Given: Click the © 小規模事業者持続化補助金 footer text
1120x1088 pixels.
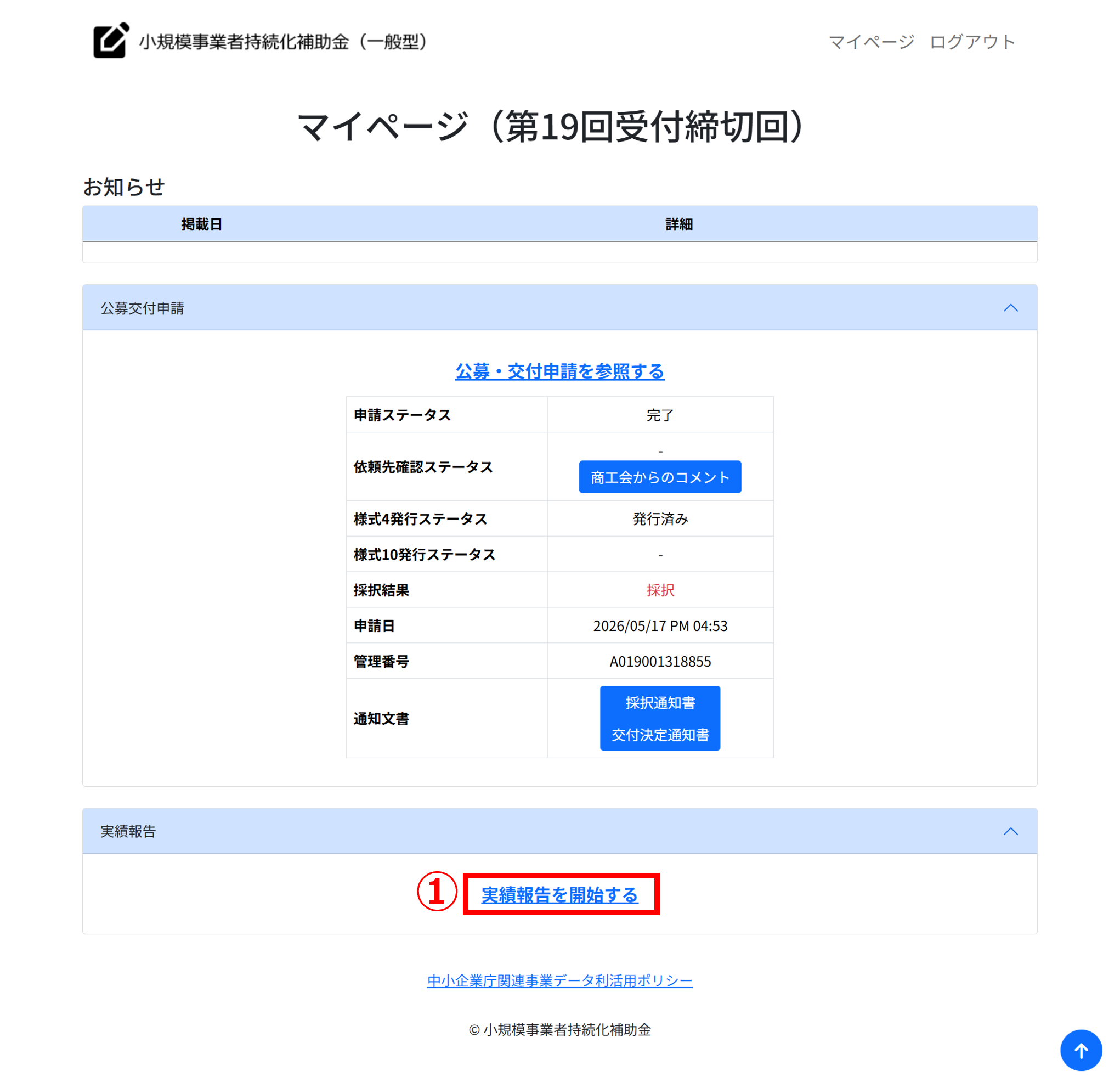Looking at the screenshot, I should tap(559, 1029).
